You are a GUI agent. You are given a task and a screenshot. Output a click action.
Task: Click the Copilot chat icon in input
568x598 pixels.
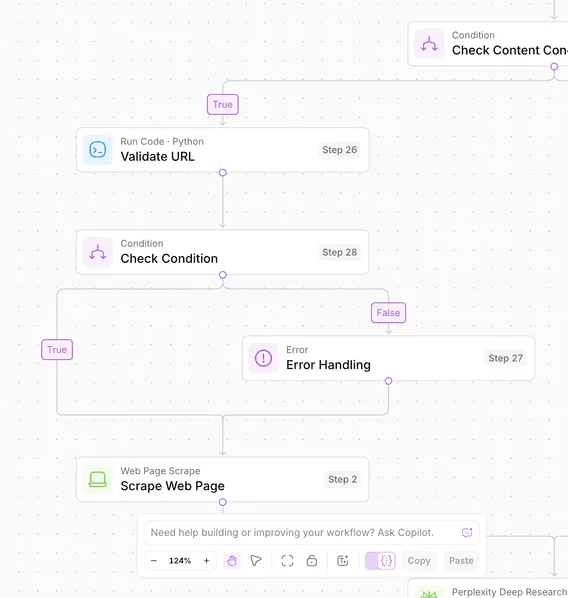coord(467,532)
